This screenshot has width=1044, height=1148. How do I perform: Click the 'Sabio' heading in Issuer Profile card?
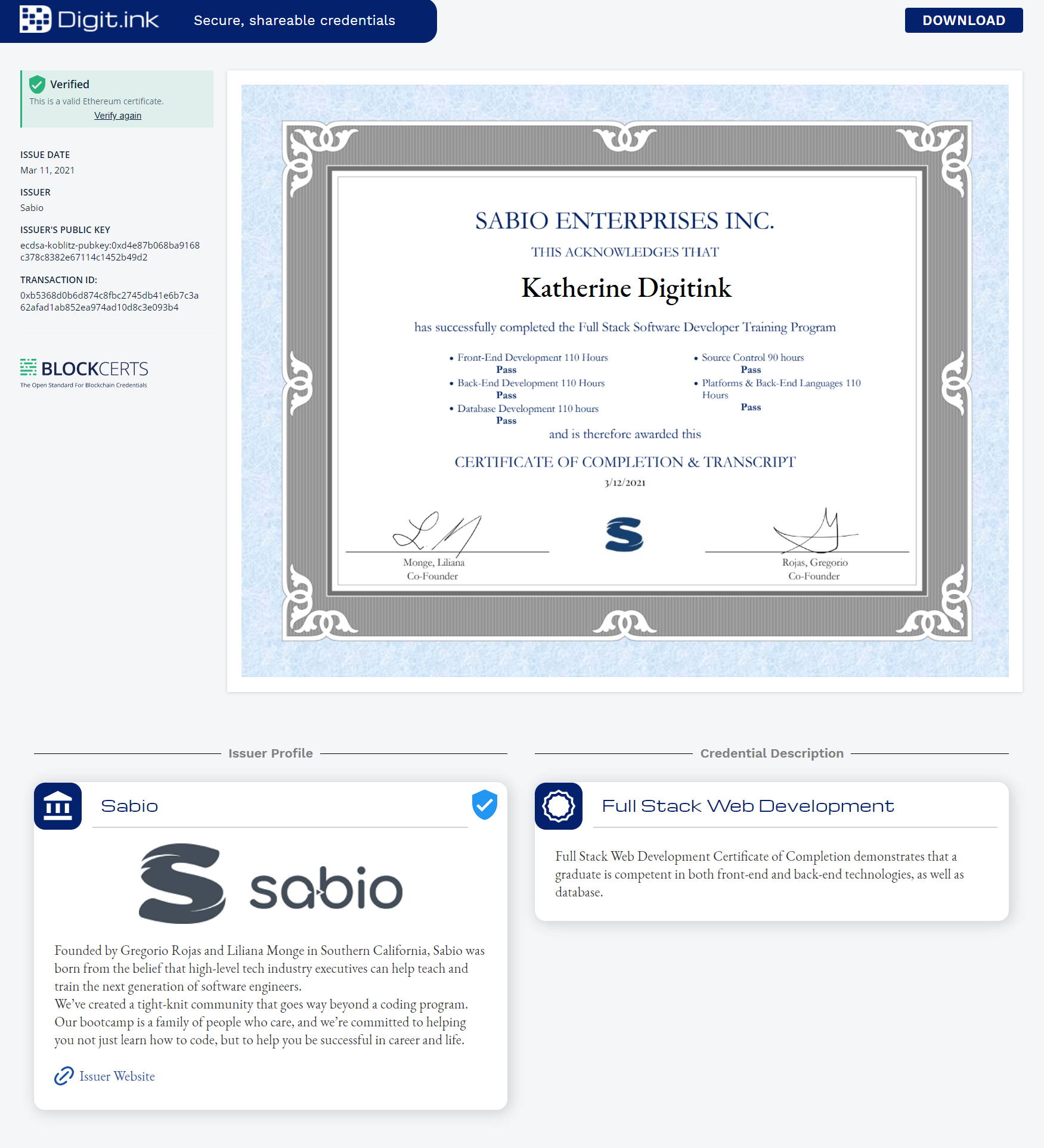(x=129, y=806)
